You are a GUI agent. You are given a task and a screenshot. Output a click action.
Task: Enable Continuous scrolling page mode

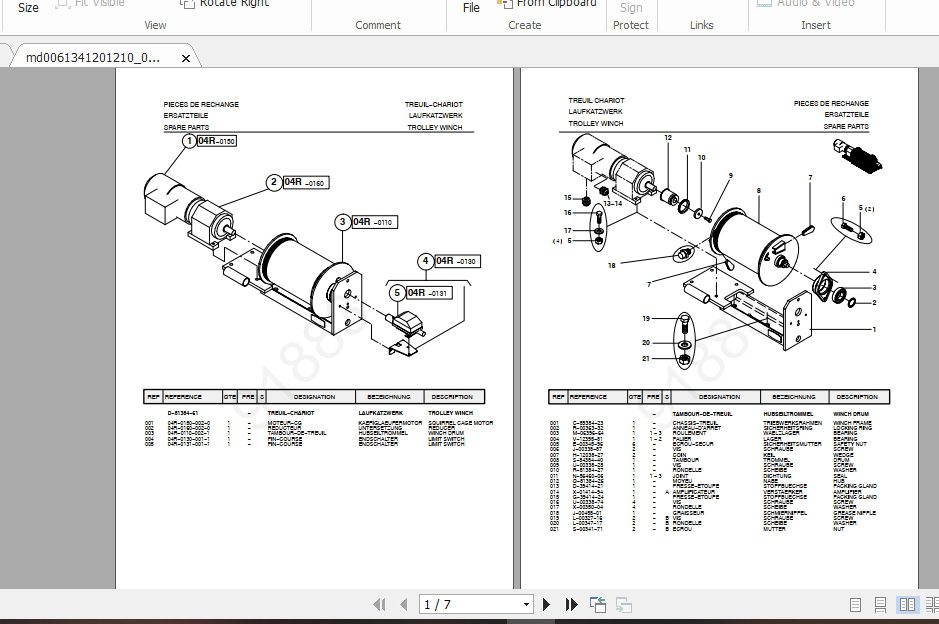881,605
